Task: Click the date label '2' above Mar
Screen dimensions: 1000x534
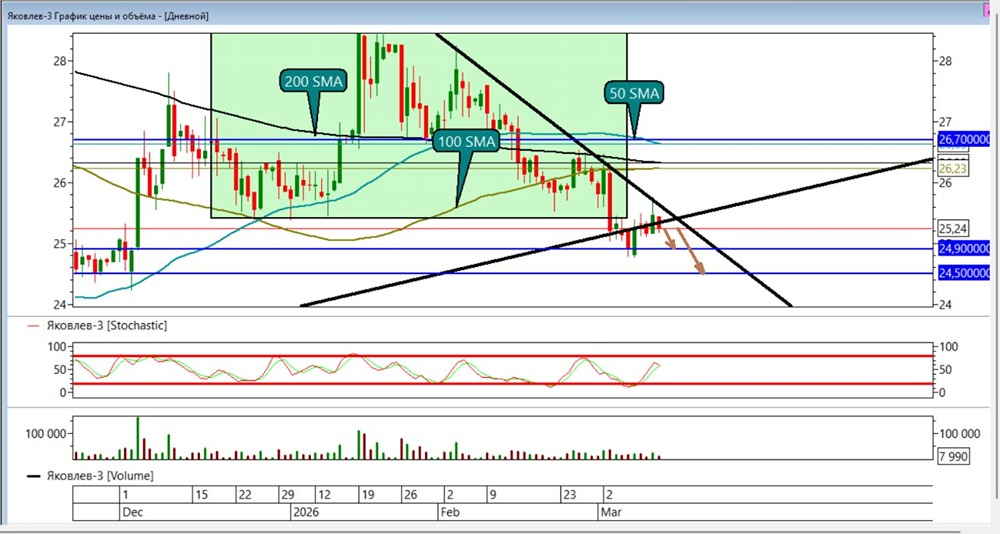Action: (609, 494)
